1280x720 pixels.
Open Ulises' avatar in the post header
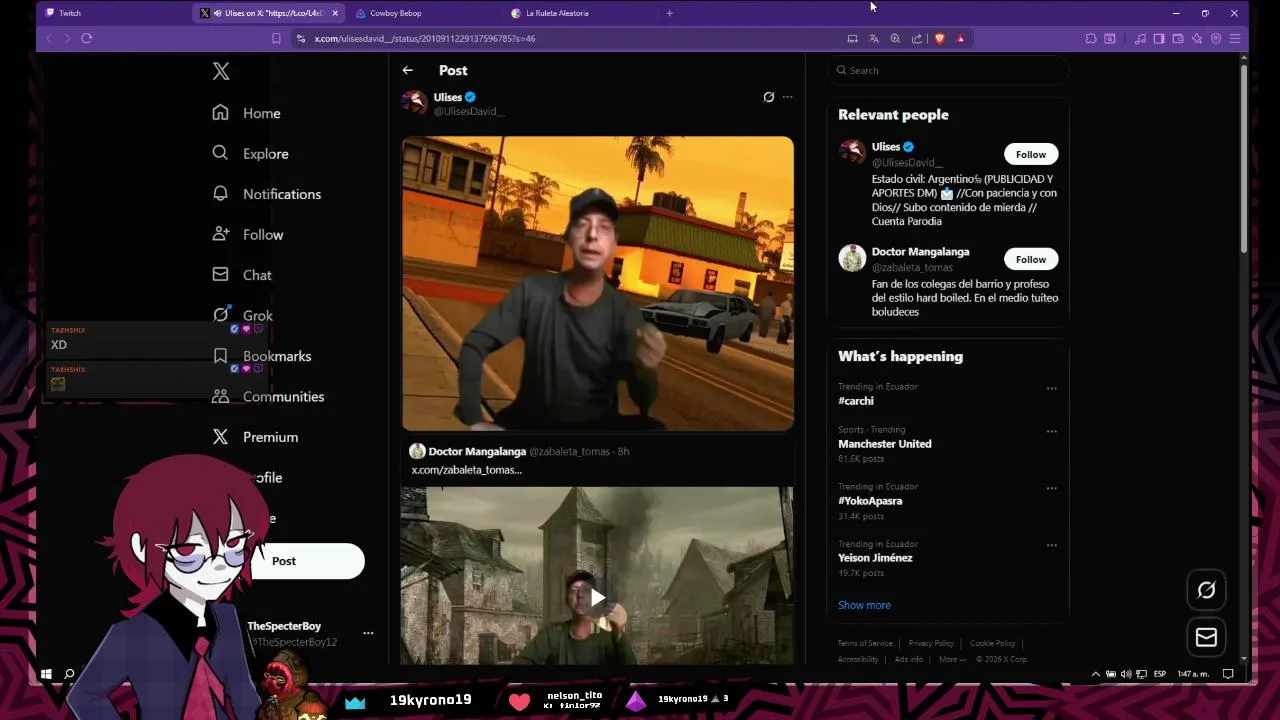coord(414,103)
